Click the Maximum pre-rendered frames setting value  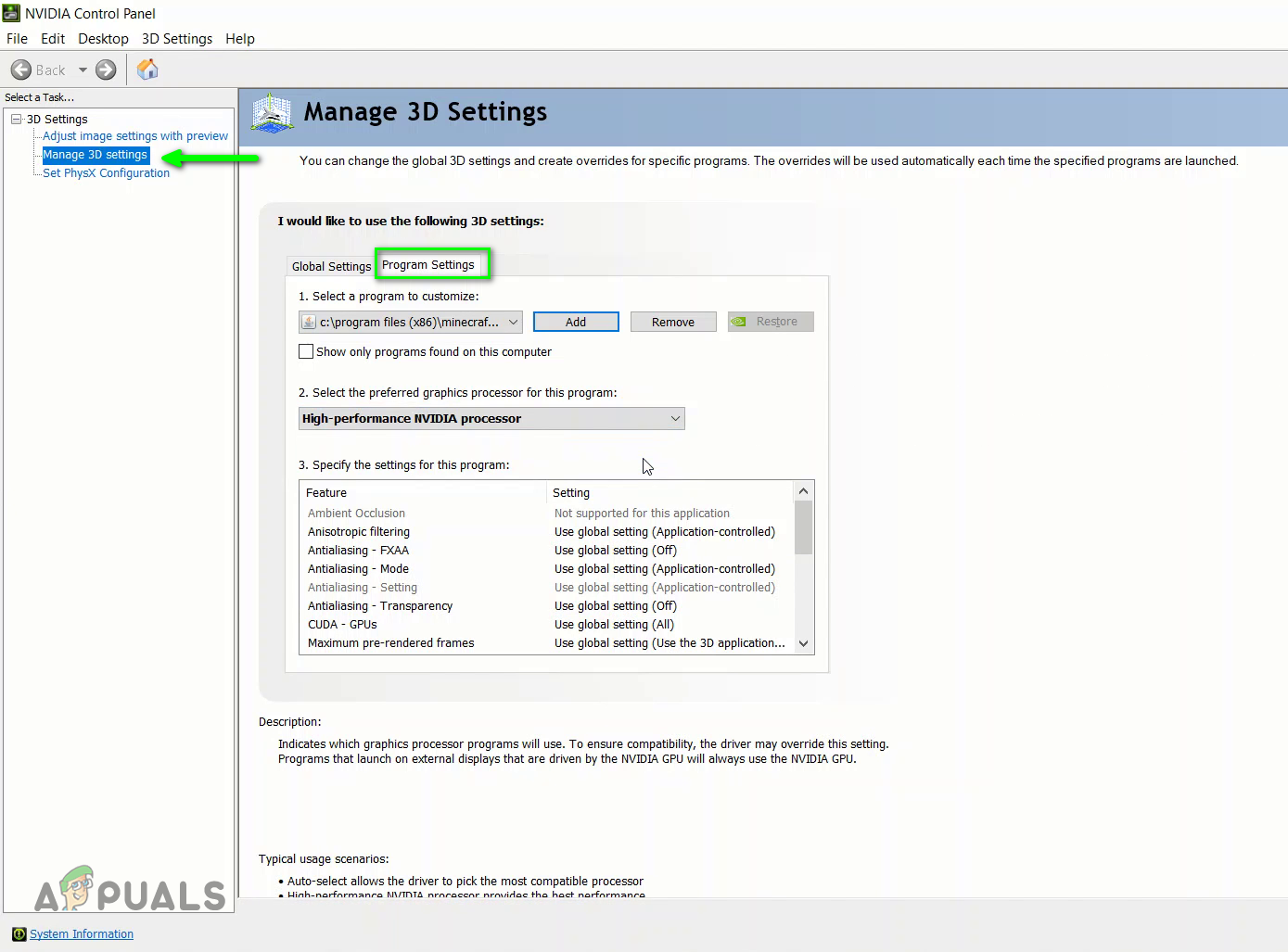[670, 642]
